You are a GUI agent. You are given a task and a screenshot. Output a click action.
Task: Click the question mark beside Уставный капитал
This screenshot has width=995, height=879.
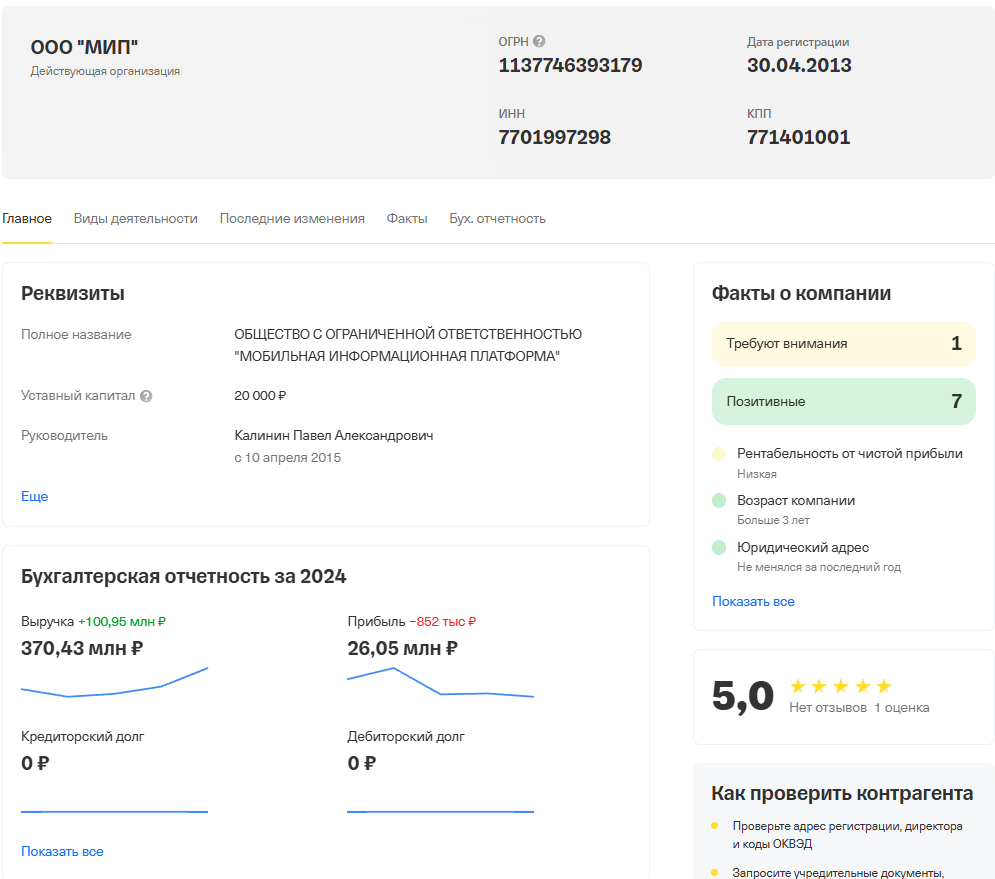(147, 396)
